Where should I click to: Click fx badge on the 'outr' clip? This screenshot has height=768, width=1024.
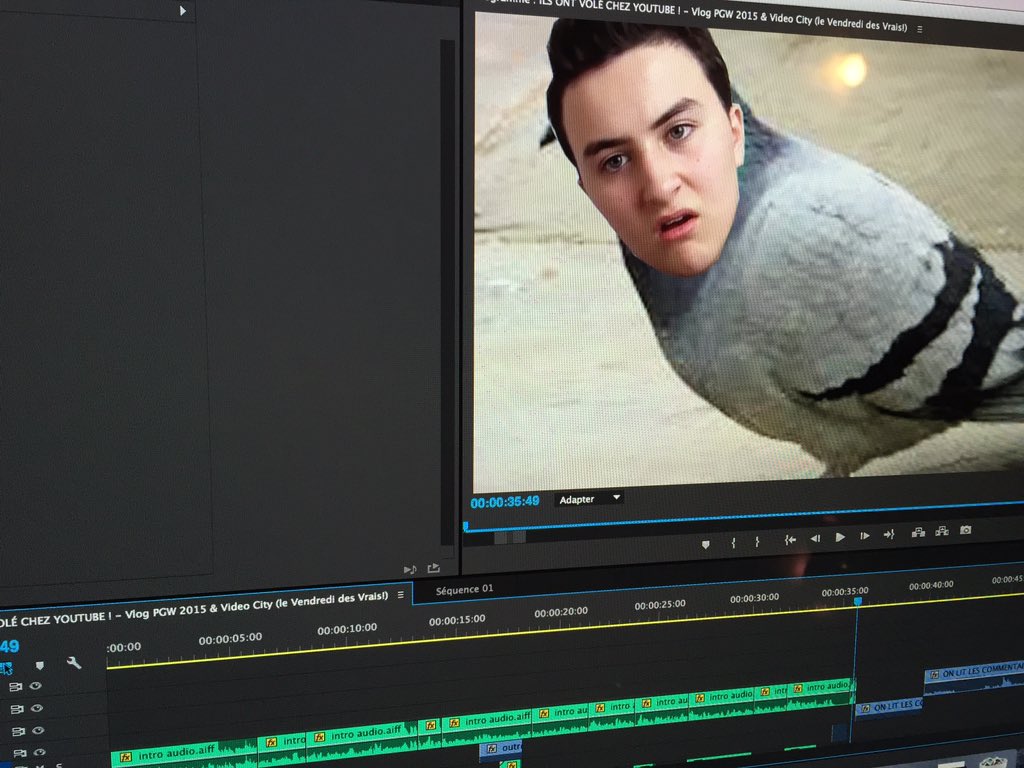pyautogui.click(x=492, y=748)
